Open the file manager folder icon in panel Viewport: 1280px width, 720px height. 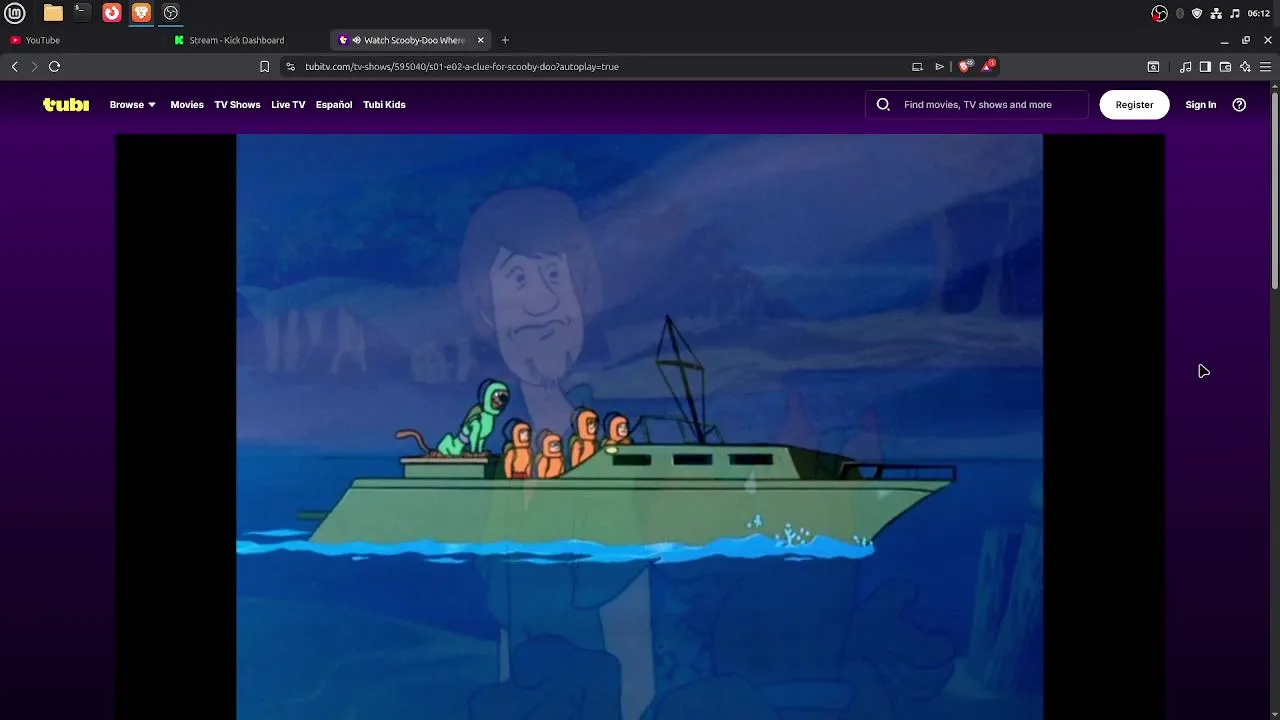(x=53, y=13)
